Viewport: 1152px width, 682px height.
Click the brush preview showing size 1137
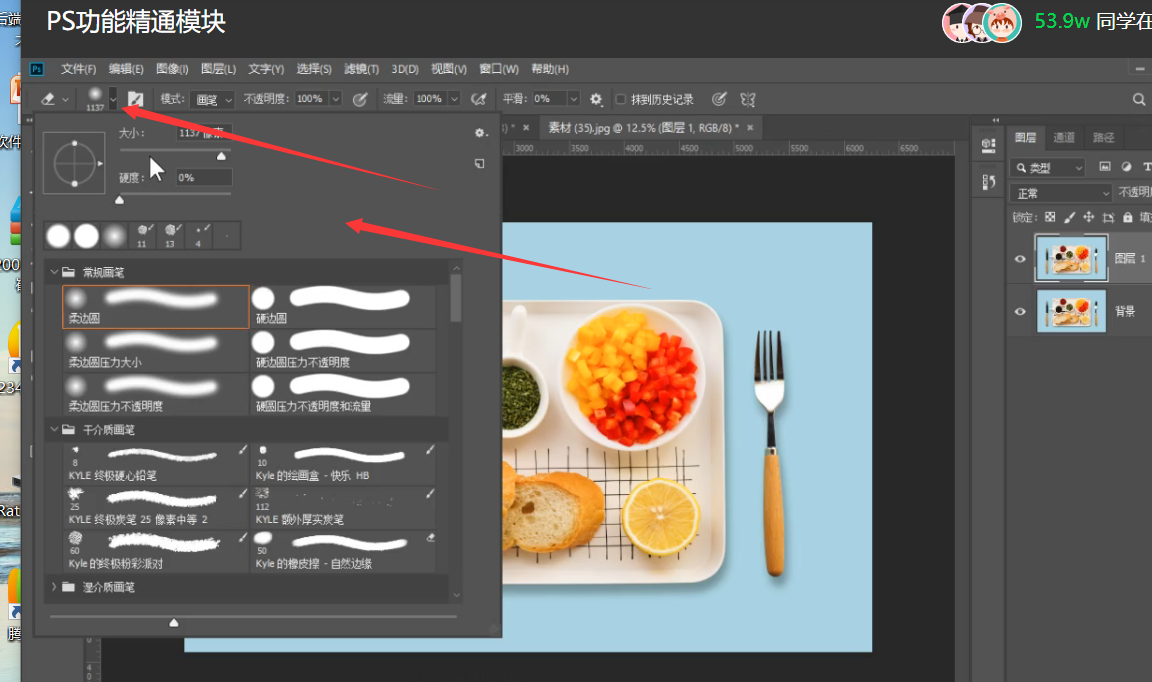95,98
